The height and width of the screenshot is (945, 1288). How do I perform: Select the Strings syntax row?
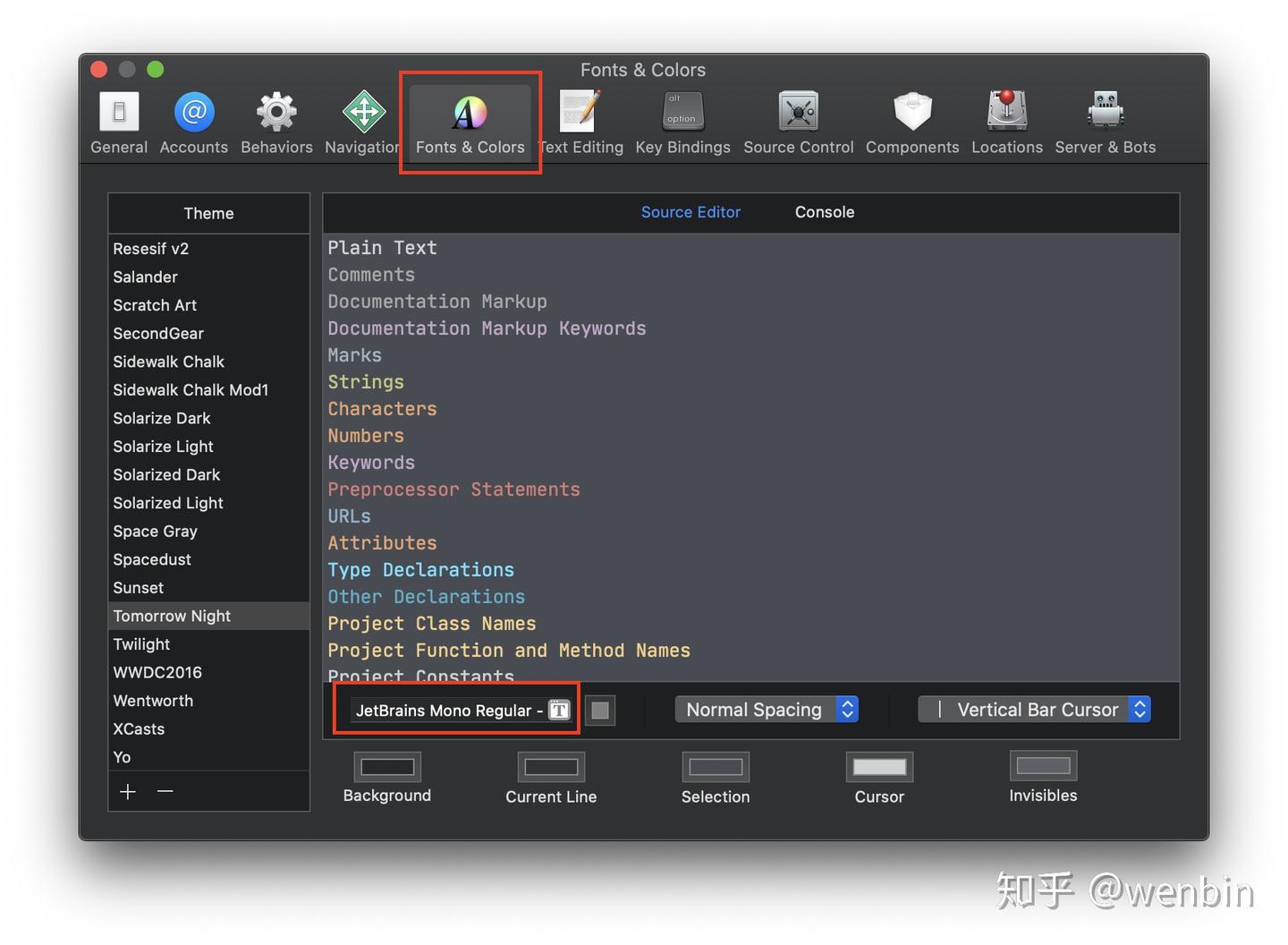pyautogui.click(x=751, y=382)
